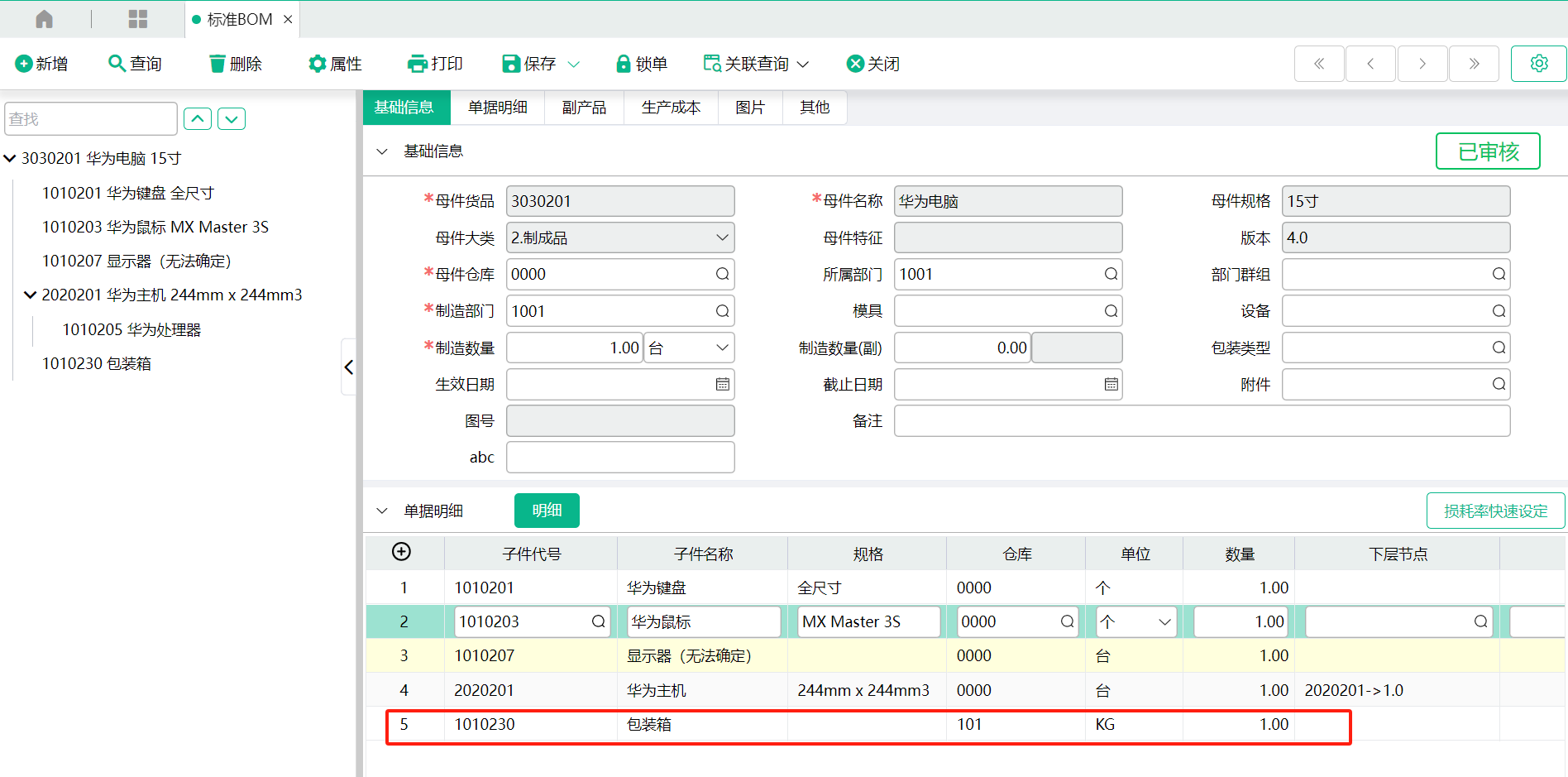Viewport: 1568px width, 777px height.
Task: Collapse the 2020201 华为主机 tree node
Action: (x=31, y=295)
